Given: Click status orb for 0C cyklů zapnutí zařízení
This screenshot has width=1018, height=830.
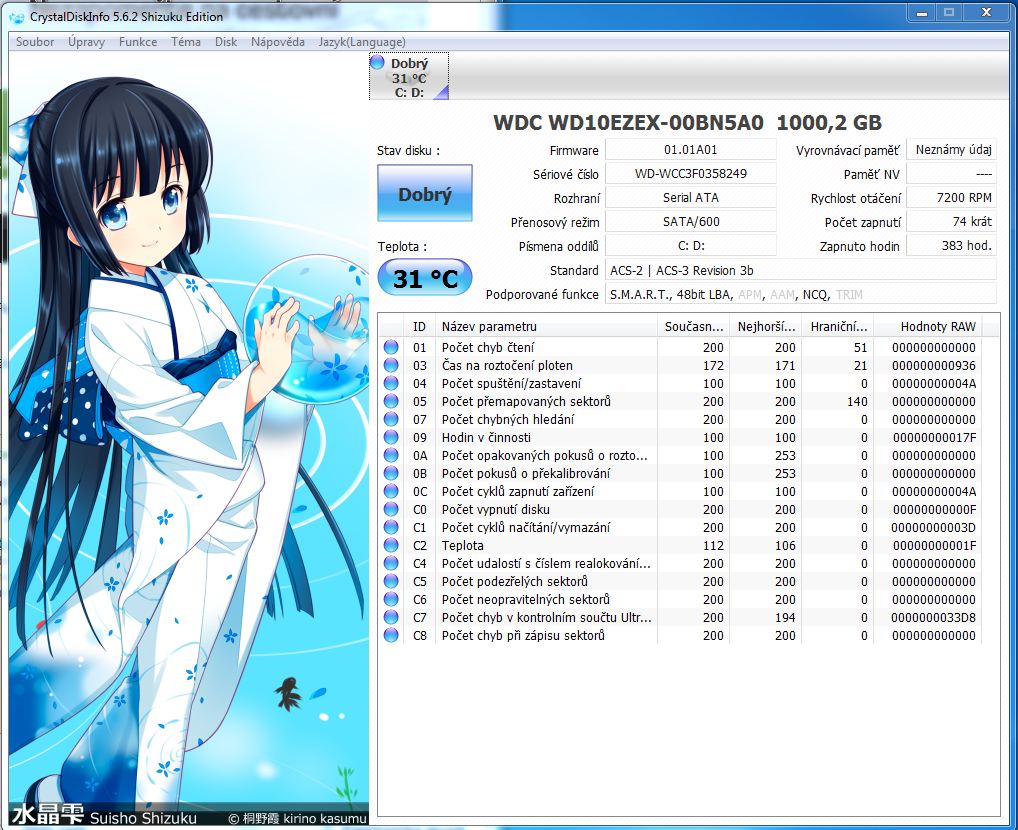Looking at the screenshot, I should (391, 491).
